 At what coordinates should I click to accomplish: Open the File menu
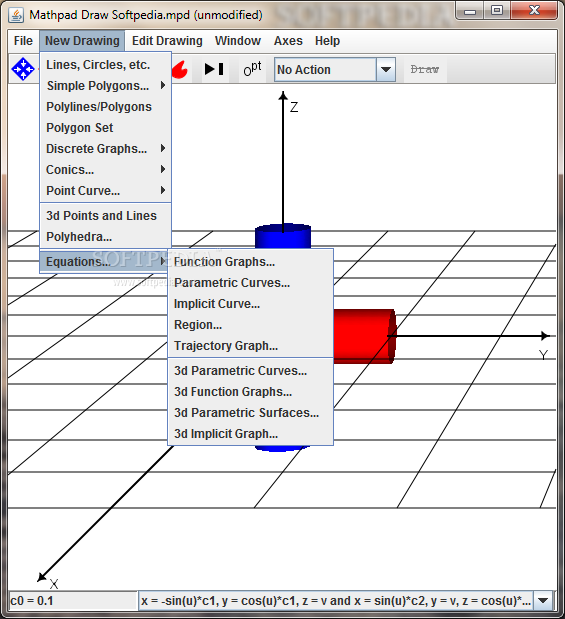(x=23, y=41)
